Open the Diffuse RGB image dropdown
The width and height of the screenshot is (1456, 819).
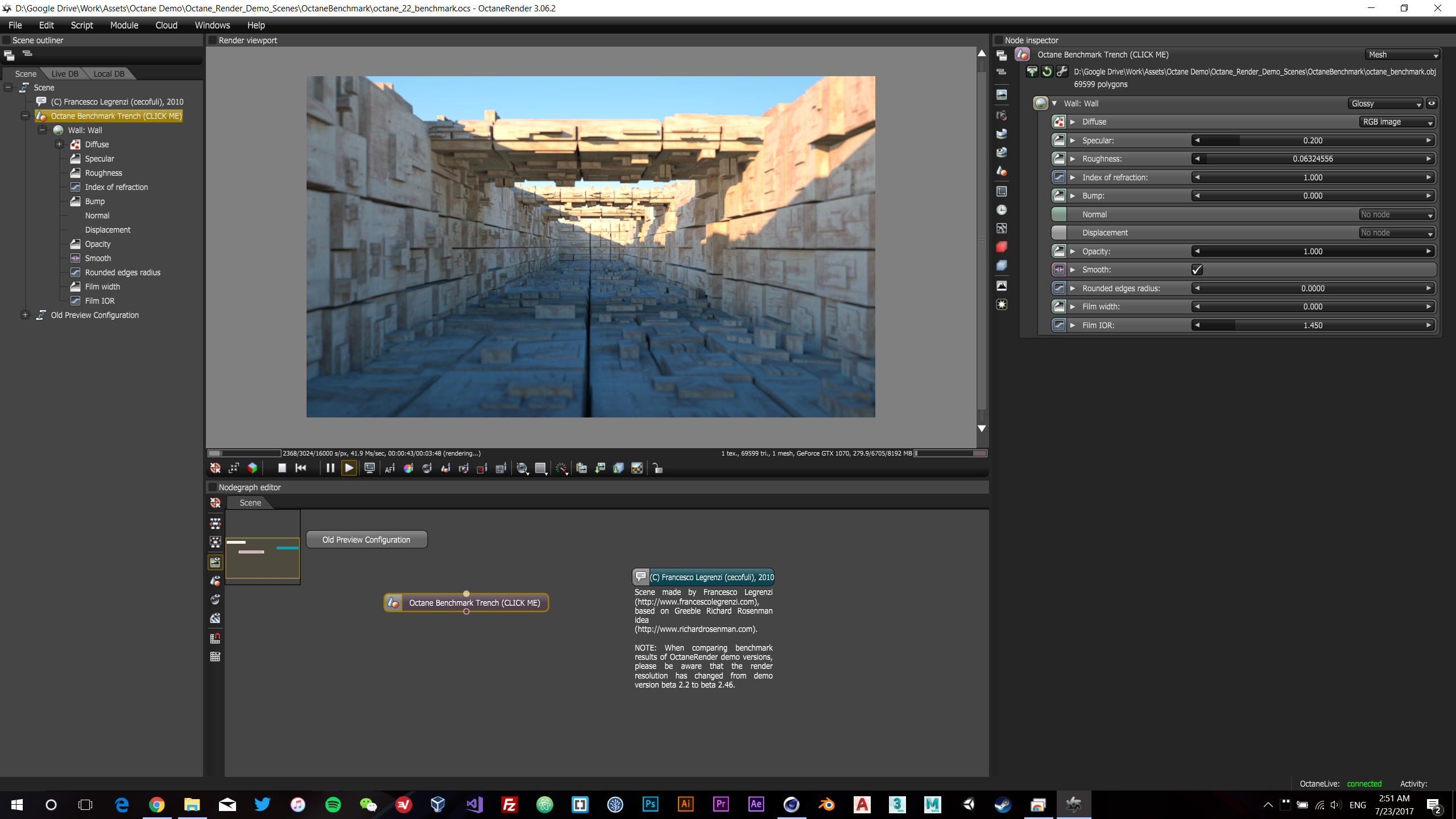point(1397,122)
